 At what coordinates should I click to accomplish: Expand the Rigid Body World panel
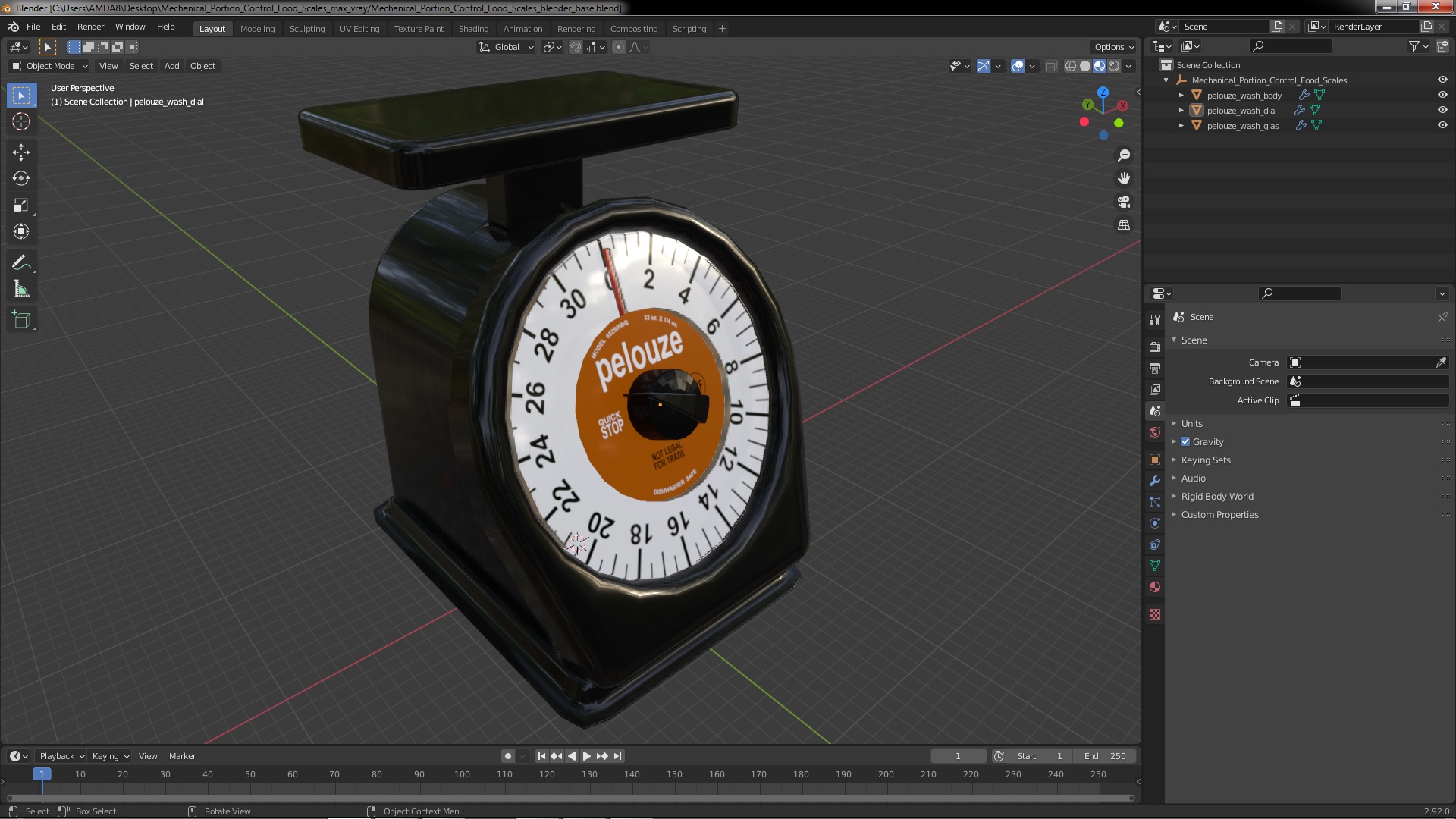(1217, 497)
